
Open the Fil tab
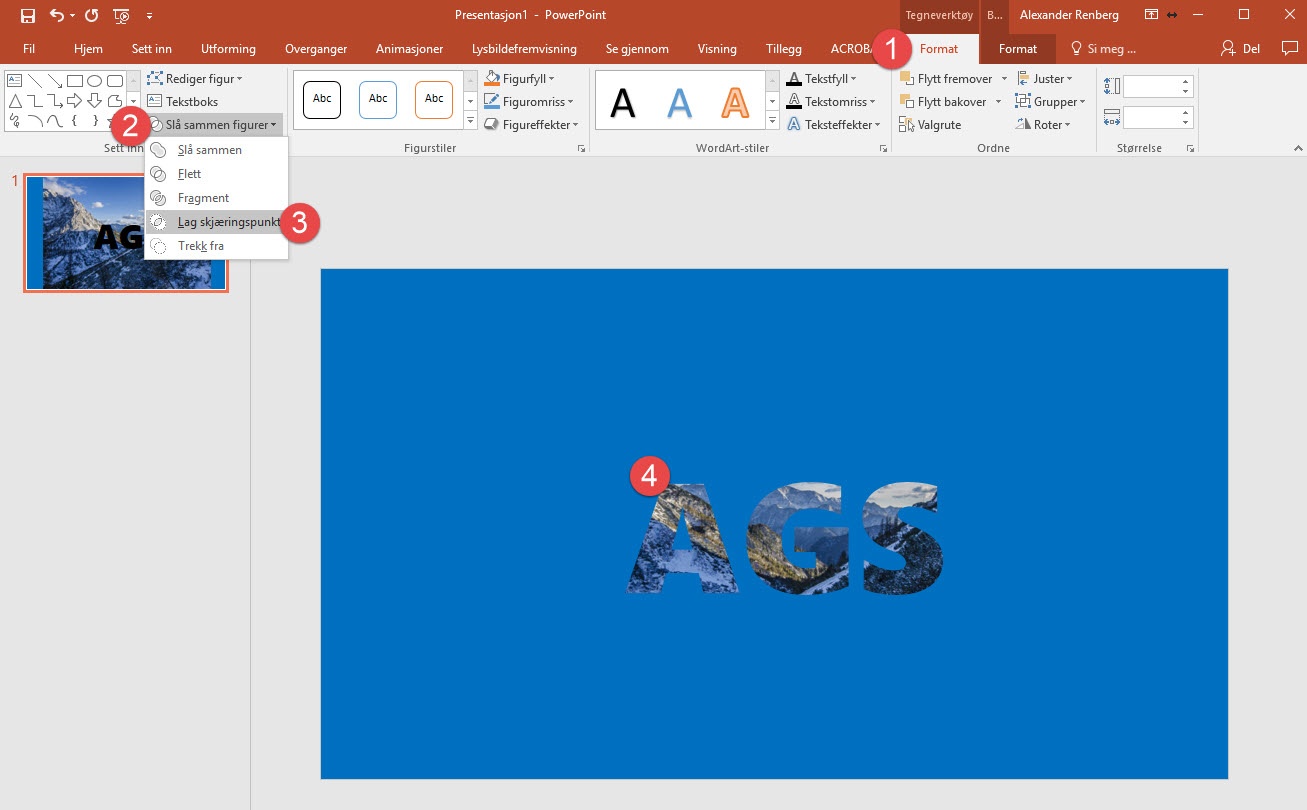(29, 48)
